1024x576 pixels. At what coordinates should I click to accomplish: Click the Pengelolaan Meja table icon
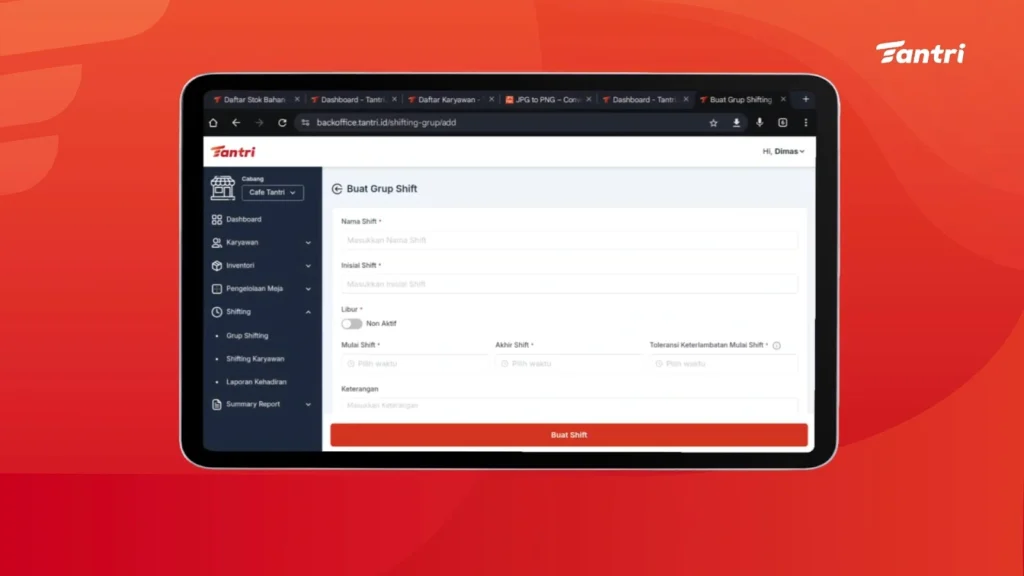[217, 289]
